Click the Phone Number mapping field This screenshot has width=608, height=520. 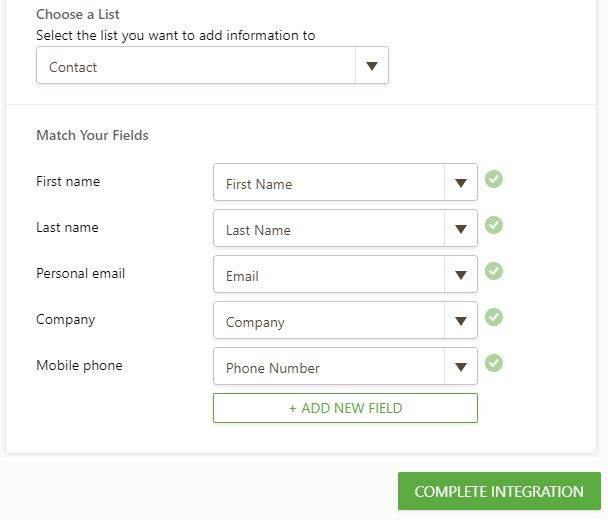pos(328,368)
